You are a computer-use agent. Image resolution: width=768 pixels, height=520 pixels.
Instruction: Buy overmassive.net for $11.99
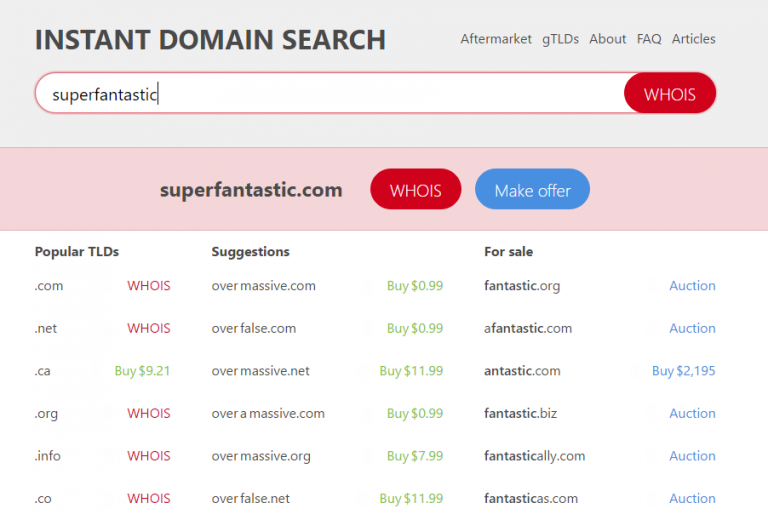pos(410,371)
